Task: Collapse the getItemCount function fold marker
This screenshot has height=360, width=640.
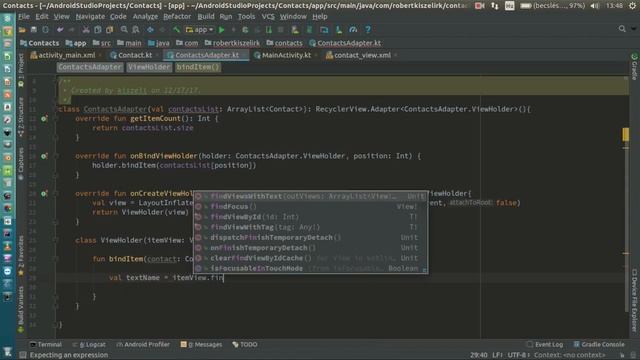Action: coord(56,119)
